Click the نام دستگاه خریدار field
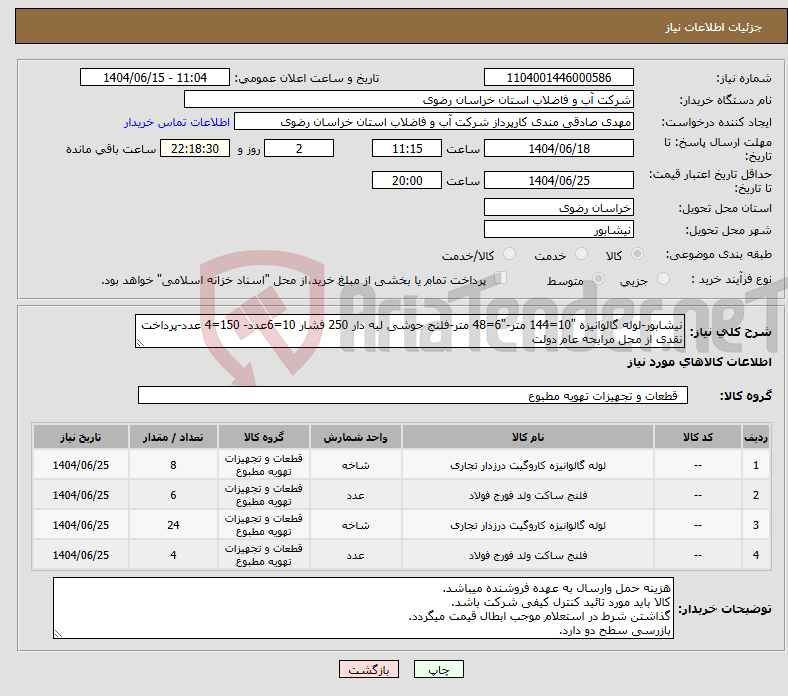Viewport: 788px width, 696px height. [x=409, y=100]
